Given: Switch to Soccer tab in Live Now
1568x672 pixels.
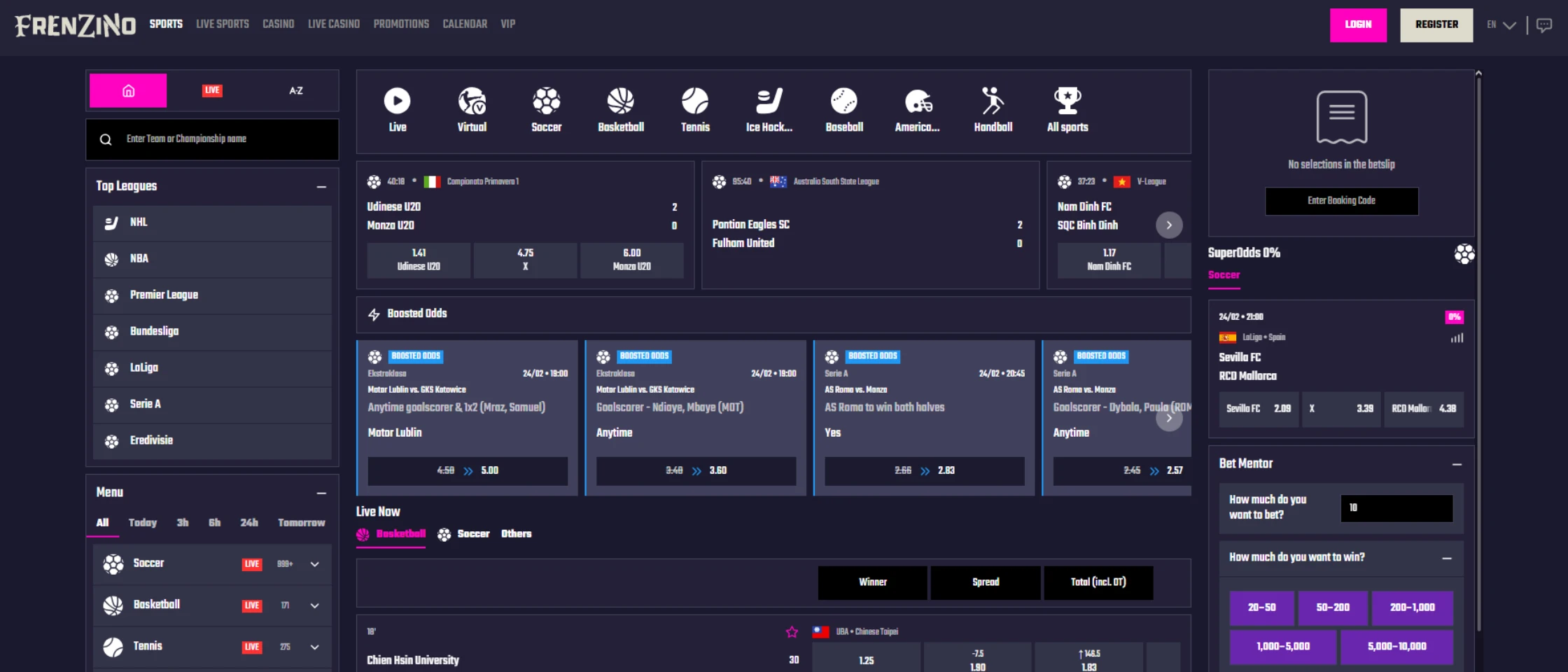Looking at the screenshot, I should (x=464, y=534).
